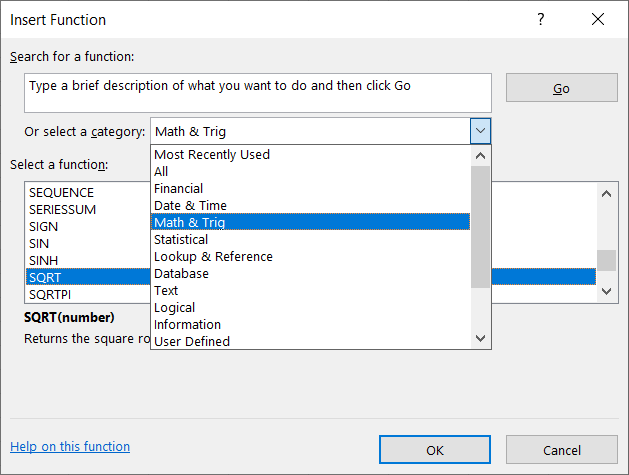629x475 pixels.
Task: Select the SEQUENCE function in list
Action: pos(61,192)
